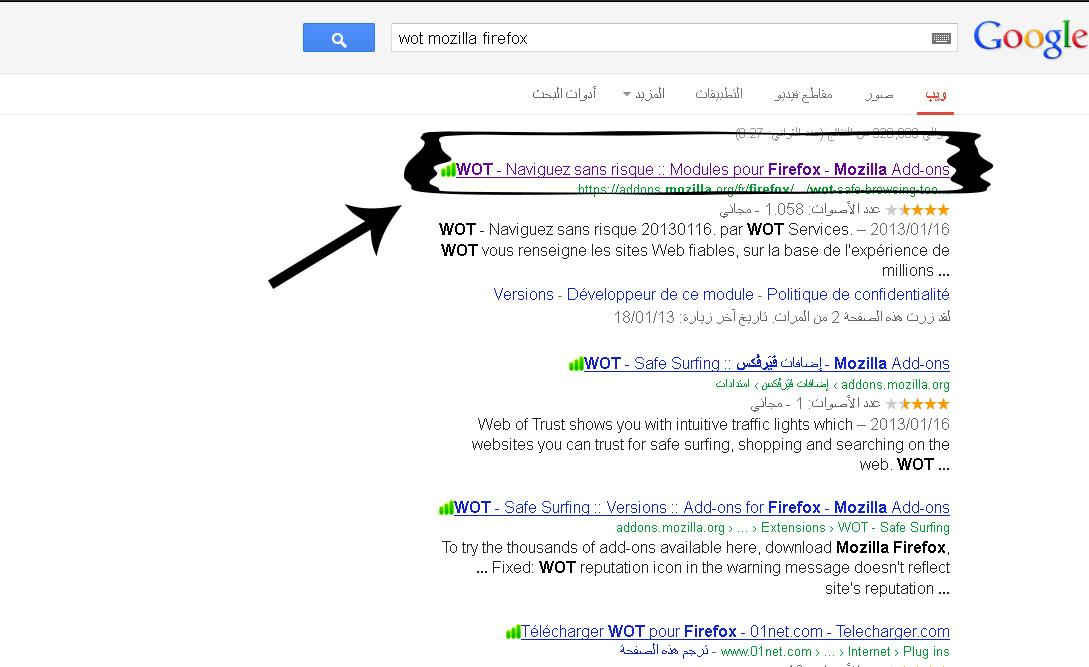
Task: Click the Google logo
Action: [x=1031, y=38]
